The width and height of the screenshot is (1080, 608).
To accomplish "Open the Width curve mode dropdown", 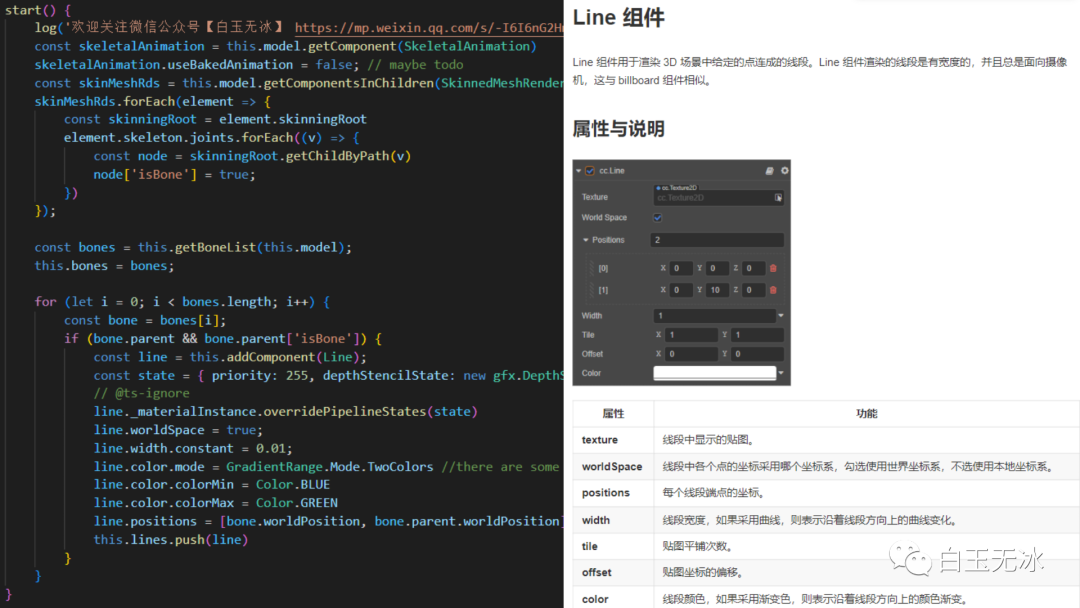I will [781, 315].
